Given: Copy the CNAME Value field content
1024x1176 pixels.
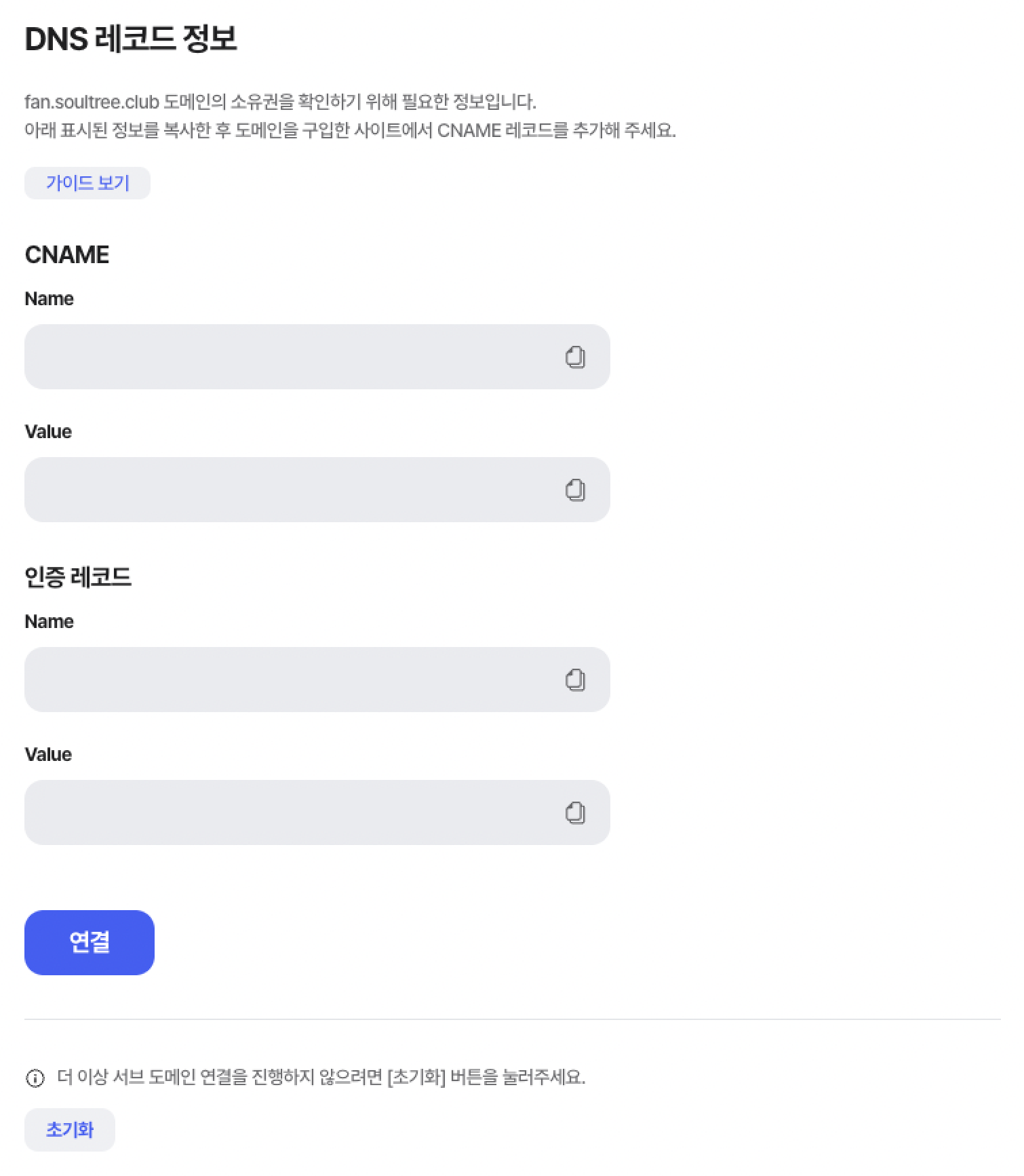Looking at the screenshot, I should click(x=575, y=490).
